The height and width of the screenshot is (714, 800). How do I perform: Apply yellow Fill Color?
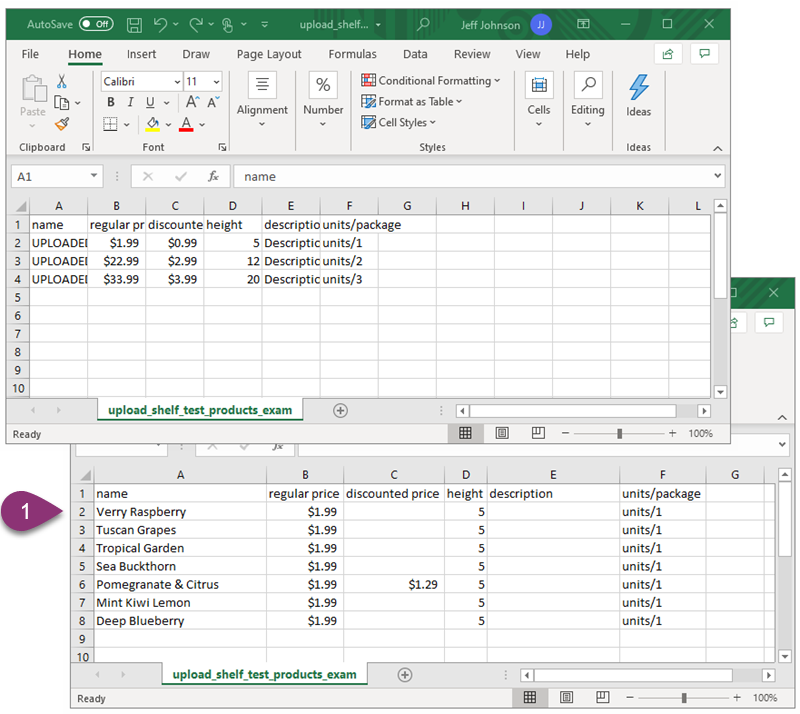(x=153, y=124)
